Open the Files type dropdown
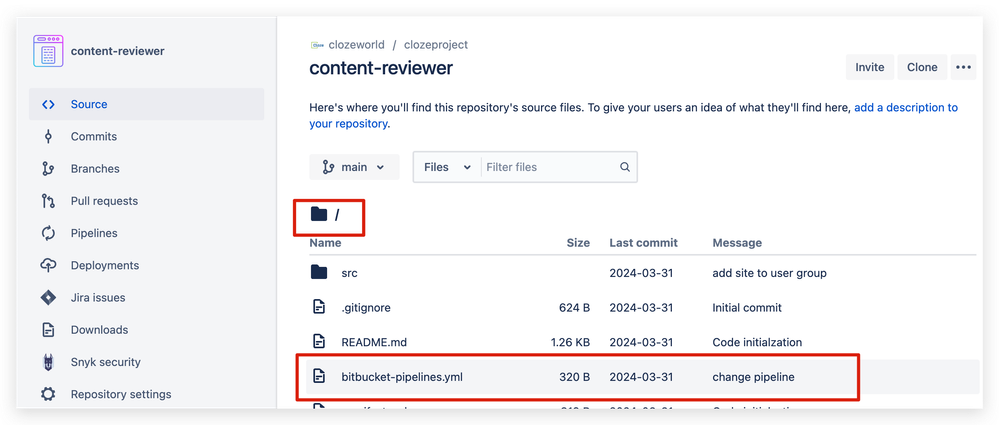 click(447, 167)
